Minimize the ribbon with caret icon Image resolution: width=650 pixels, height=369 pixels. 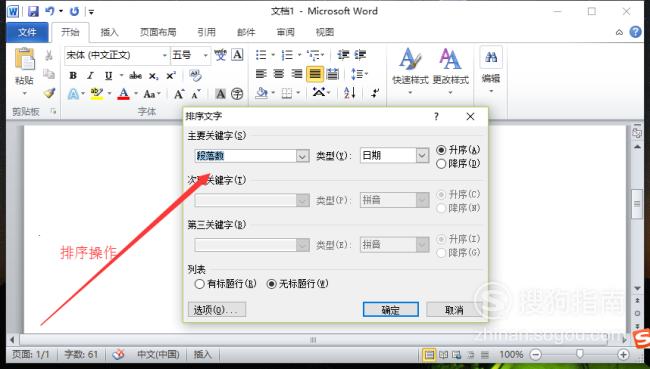coord(619,32)
